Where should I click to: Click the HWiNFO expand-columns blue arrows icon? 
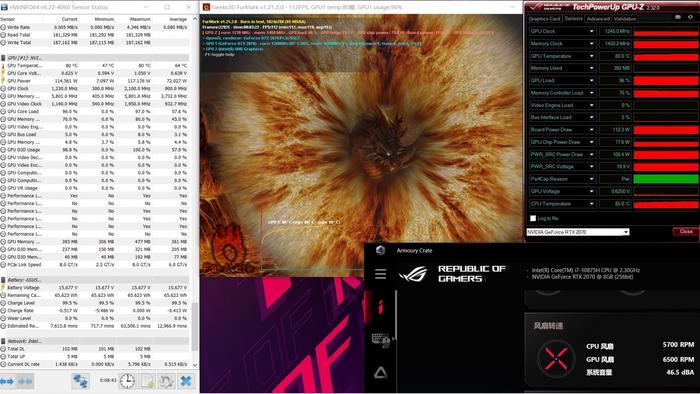pyautogui.click(x=7, y=382)
